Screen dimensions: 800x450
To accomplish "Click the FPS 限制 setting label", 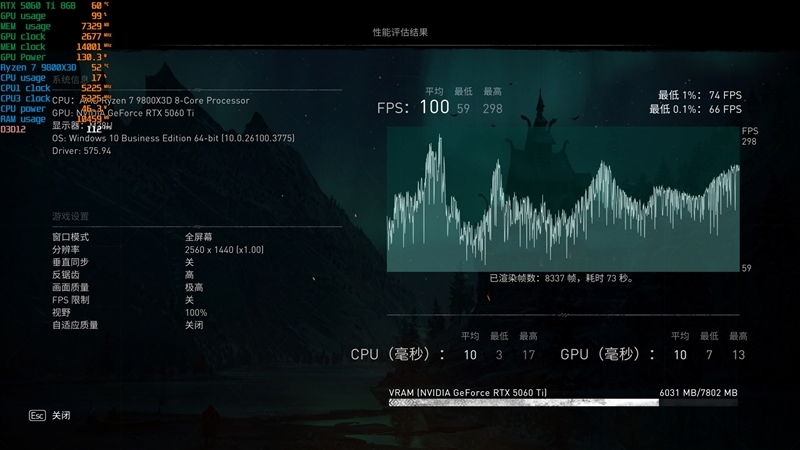I will (x=70, y=300).
